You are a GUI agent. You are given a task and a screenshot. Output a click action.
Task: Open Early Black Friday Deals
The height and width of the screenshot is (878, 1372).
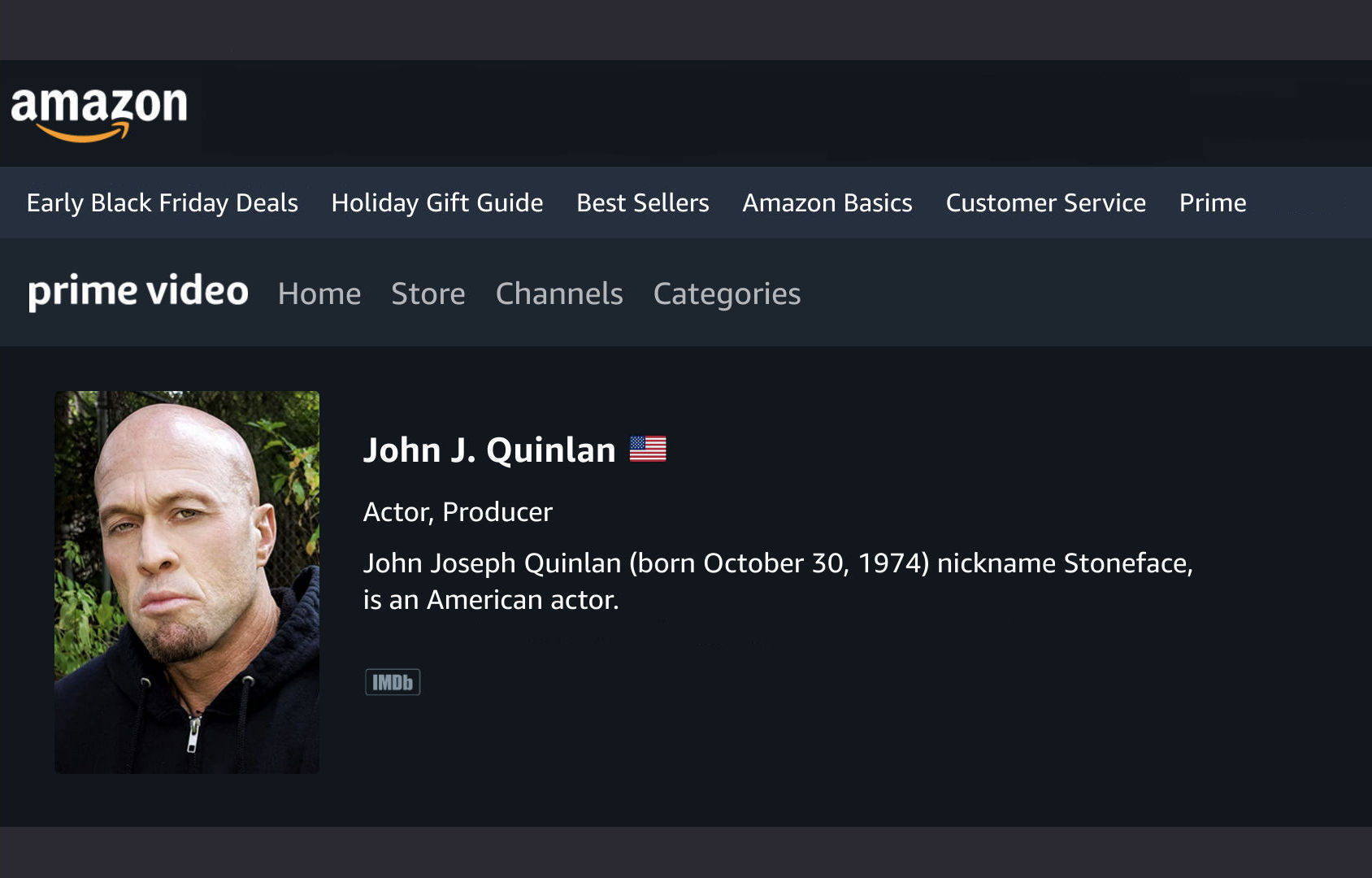(x=163, y=202)
